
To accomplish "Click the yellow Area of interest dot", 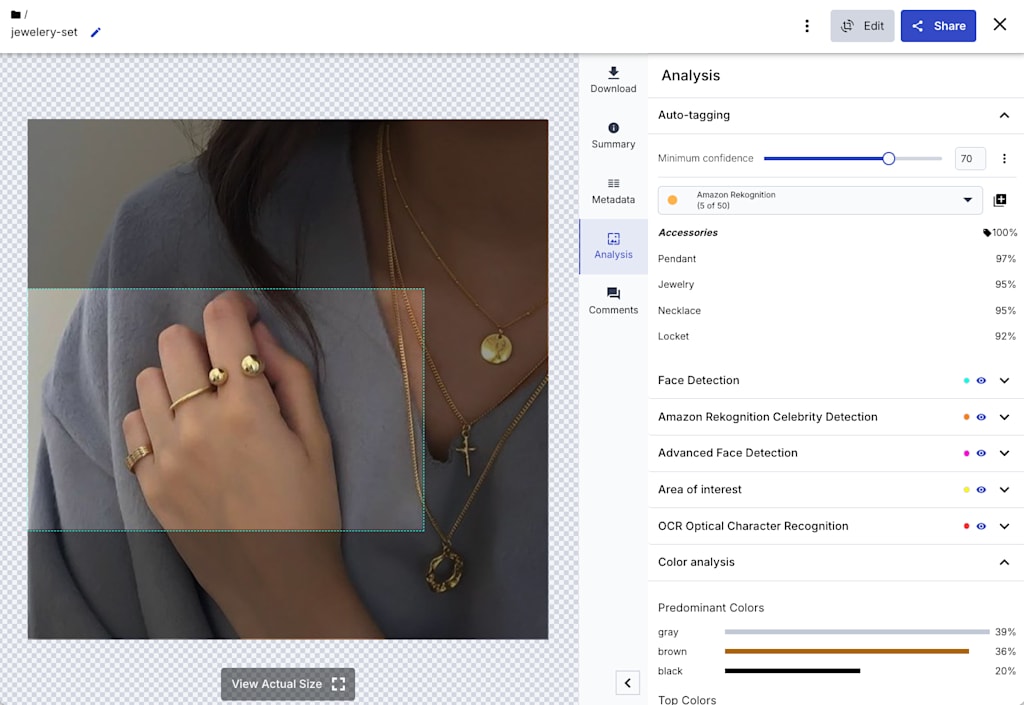I will (x=967, y=490).
